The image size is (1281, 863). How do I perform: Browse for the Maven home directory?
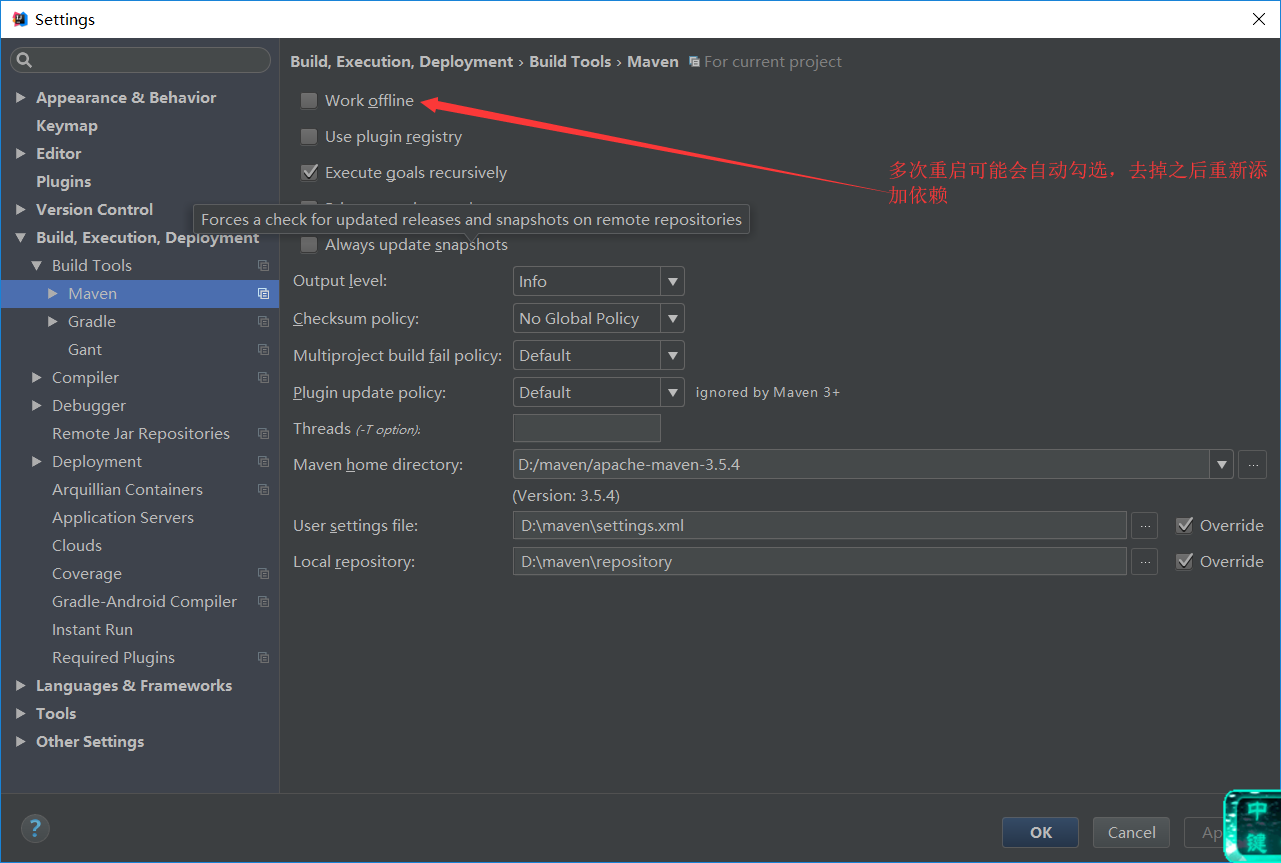pyautogui.click(x=1252, y=465)
